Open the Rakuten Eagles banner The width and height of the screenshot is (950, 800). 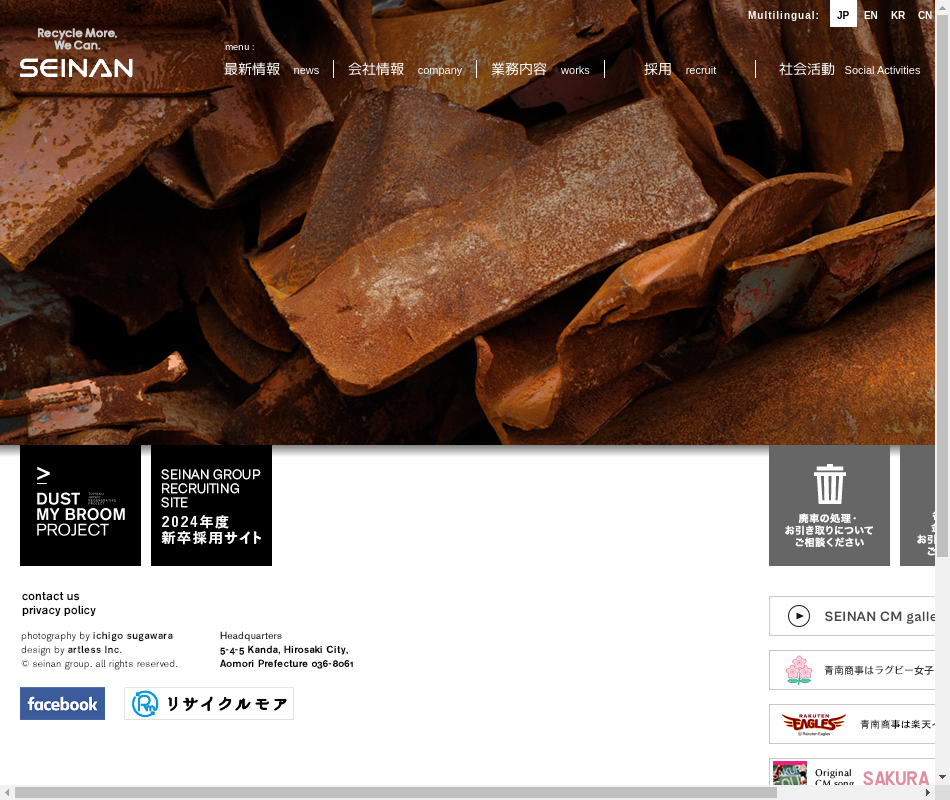[x=852, y=724]
